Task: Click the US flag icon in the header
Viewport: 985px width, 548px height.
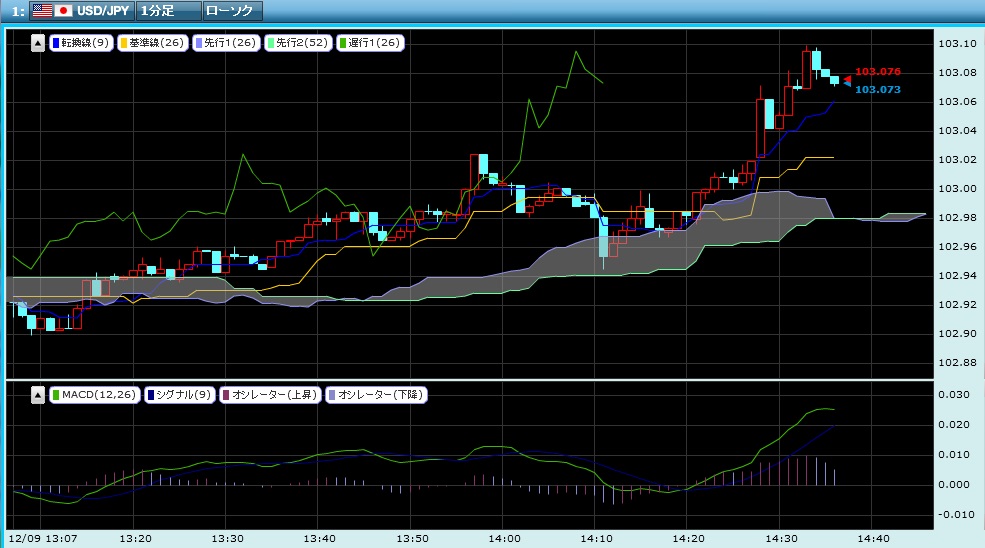Action: [x=42, y=11]
